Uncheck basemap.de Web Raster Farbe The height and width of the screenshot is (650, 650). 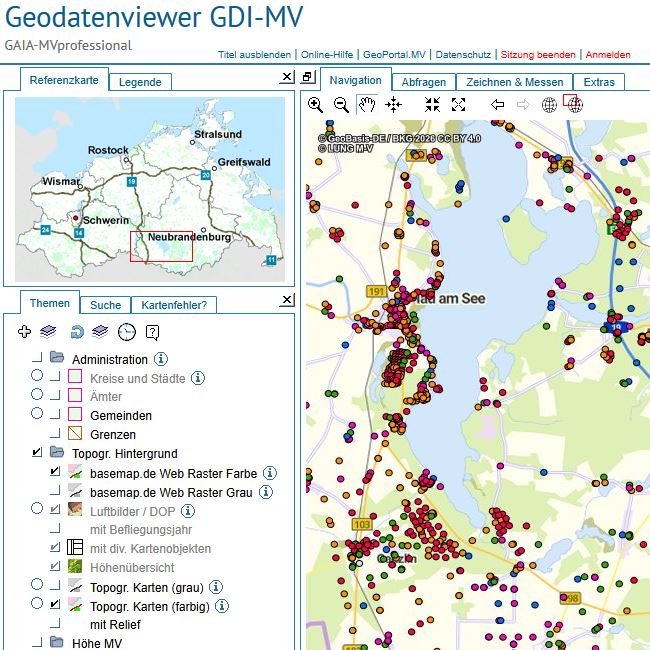click(x=55, y=471)
